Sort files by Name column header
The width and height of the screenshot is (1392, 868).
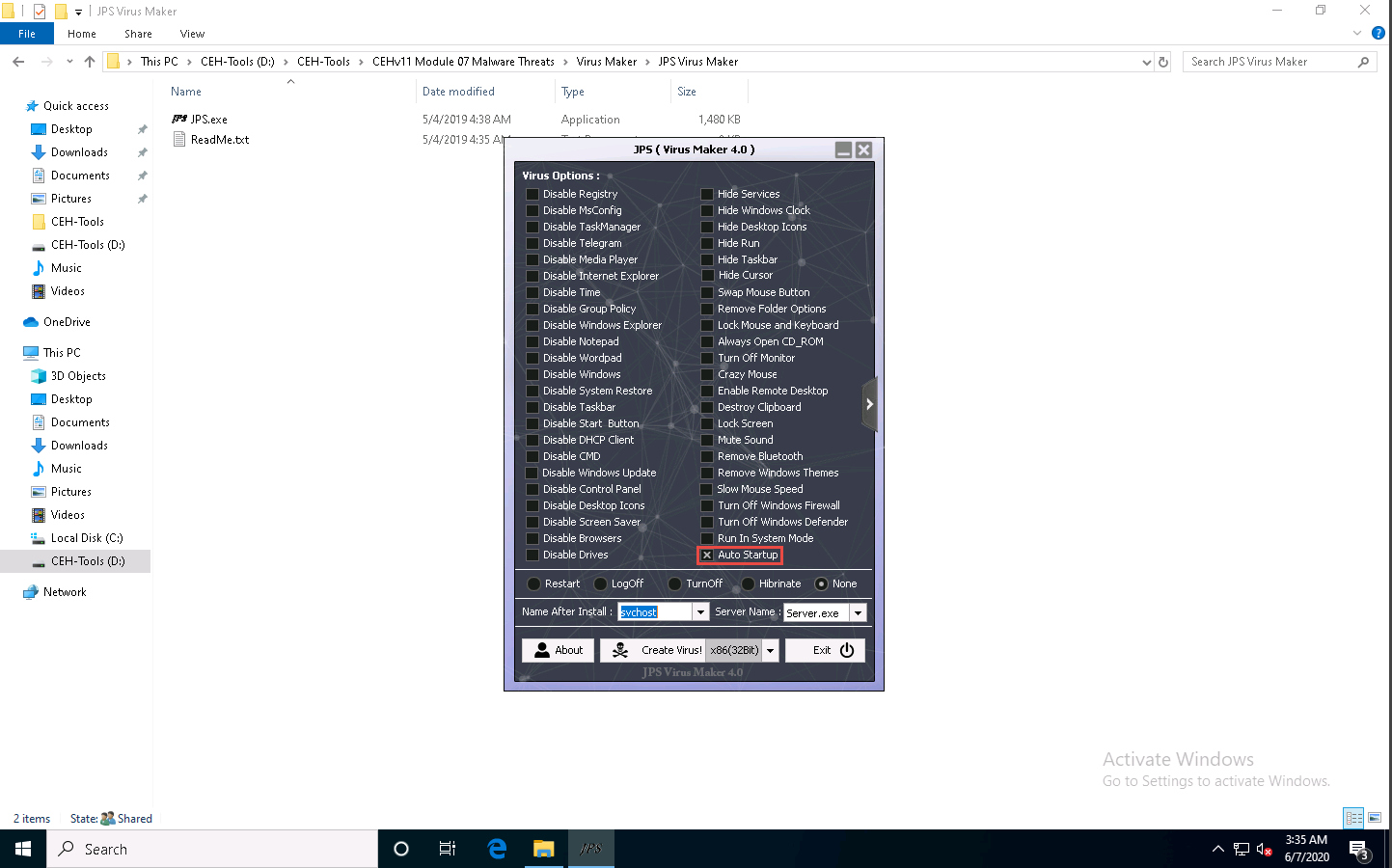pos(186,92)
